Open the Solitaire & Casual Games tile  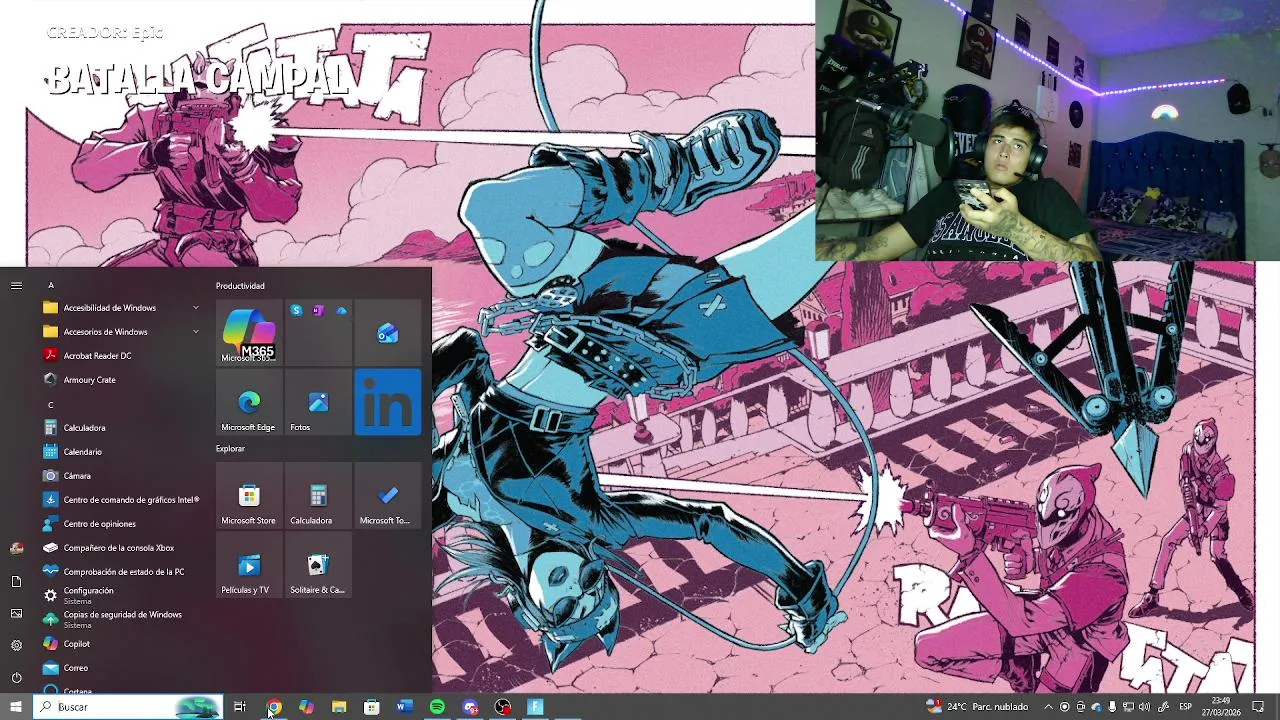click(x=318, y=565)
